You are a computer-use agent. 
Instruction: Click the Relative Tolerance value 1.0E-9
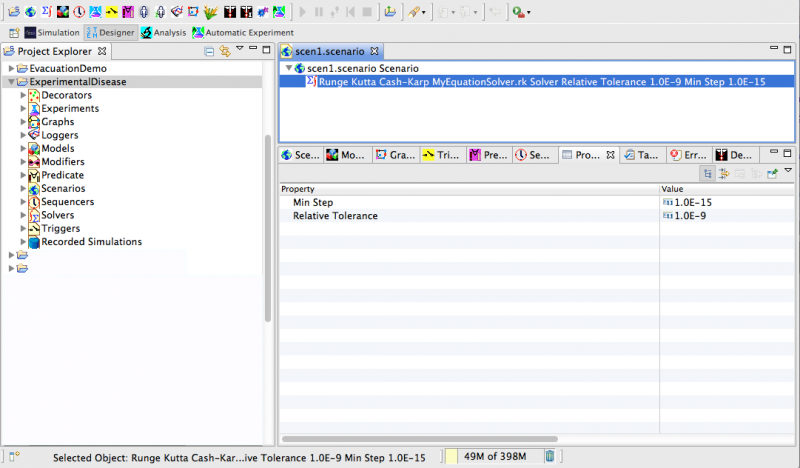tap(690, 216)
